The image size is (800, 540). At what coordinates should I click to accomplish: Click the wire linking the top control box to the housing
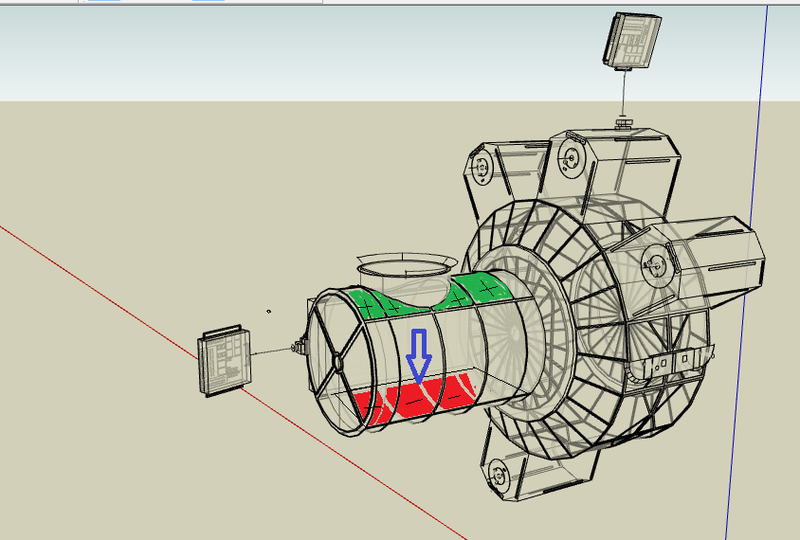(624, 95)
